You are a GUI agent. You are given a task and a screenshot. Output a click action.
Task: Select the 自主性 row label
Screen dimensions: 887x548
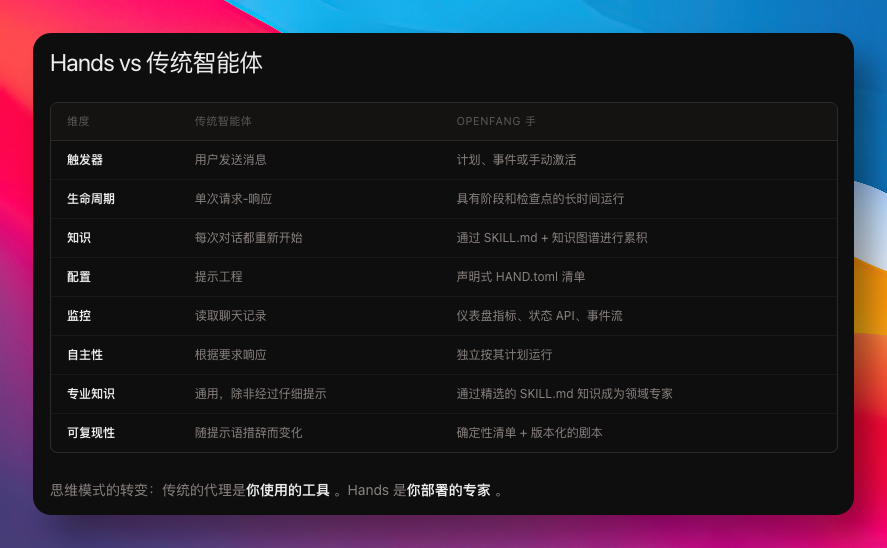[x=85, y=355]
